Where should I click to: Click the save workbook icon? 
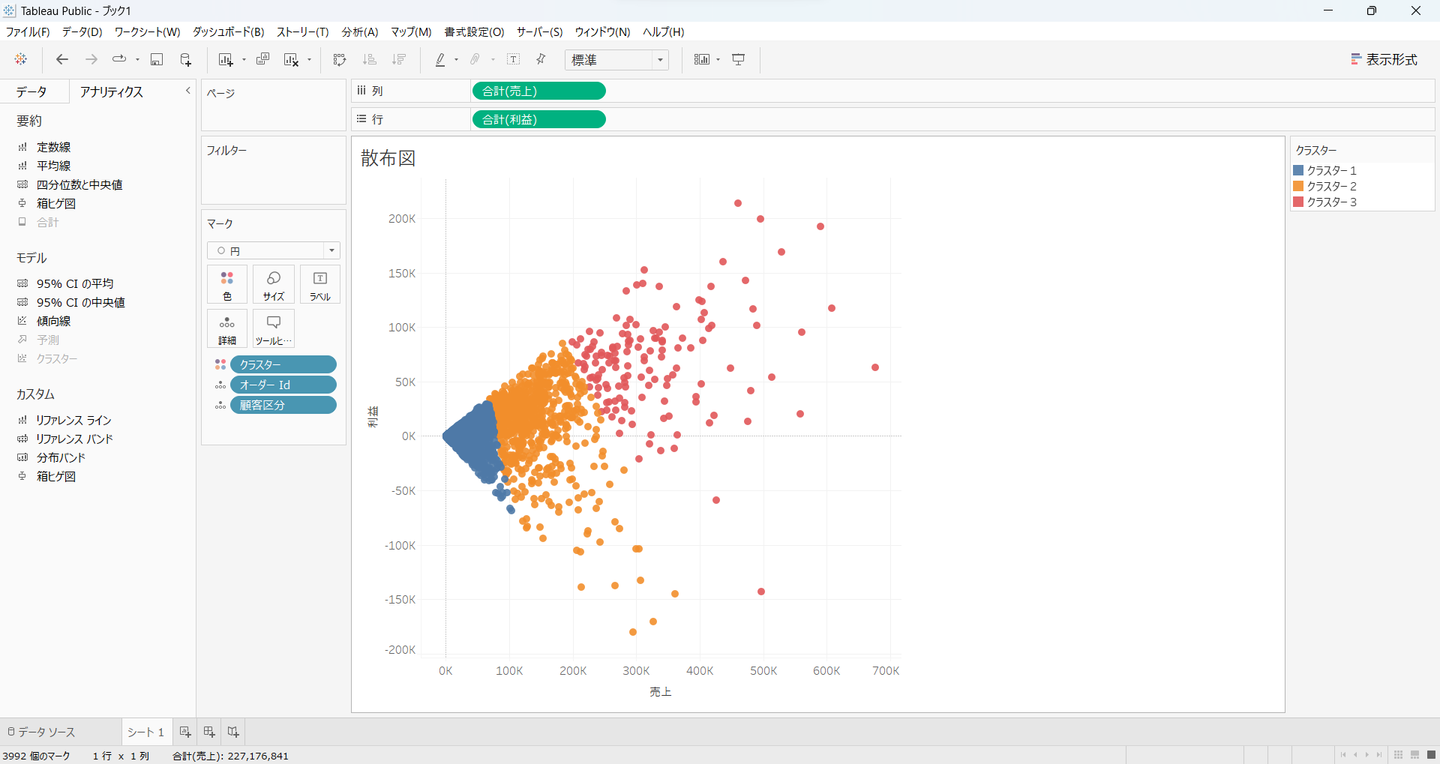(x=157, y=60)
